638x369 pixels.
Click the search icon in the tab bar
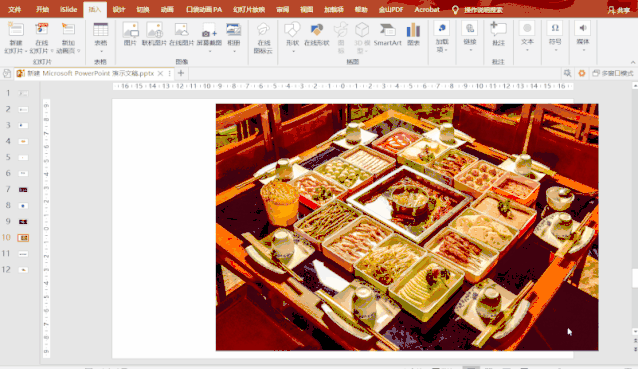[x=567, y=73]
